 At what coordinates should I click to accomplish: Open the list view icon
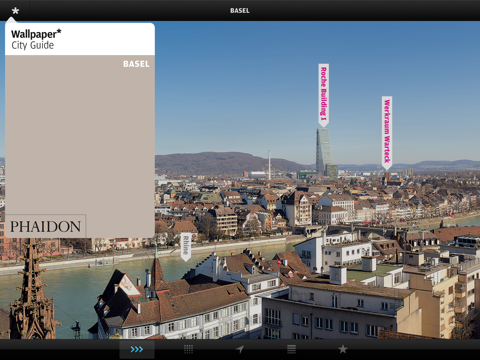coord(291,349)
